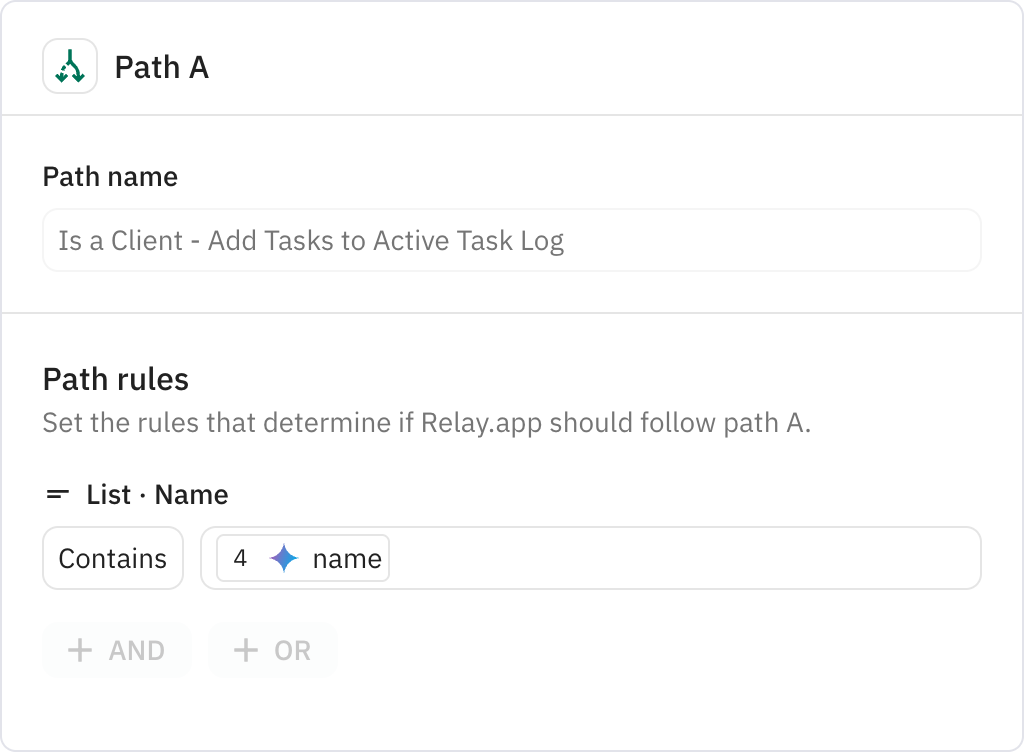Select the name token in the rule value
Viewport: 1024px width, 752px height.
(349, 558)
